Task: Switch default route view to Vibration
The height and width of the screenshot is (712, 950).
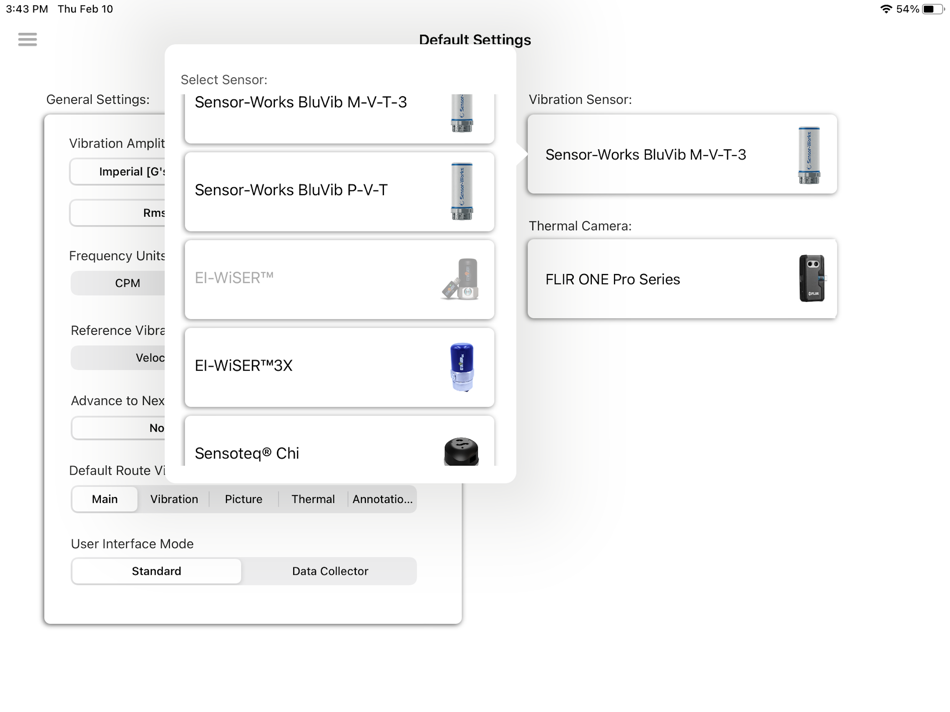Action: [x=174, y=499]
